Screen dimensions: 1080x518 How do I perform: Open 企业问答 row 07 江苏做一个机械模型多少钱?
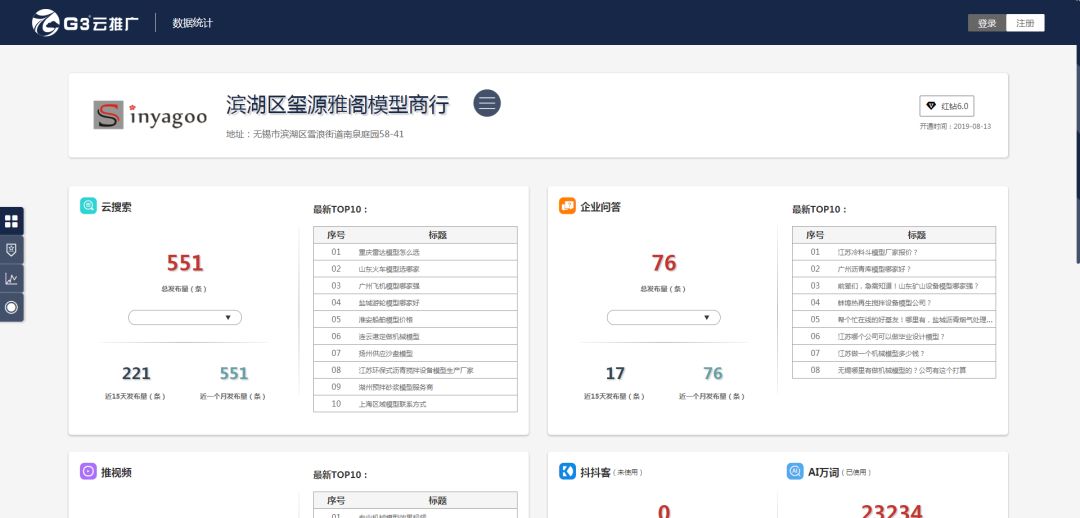point(894,353)
